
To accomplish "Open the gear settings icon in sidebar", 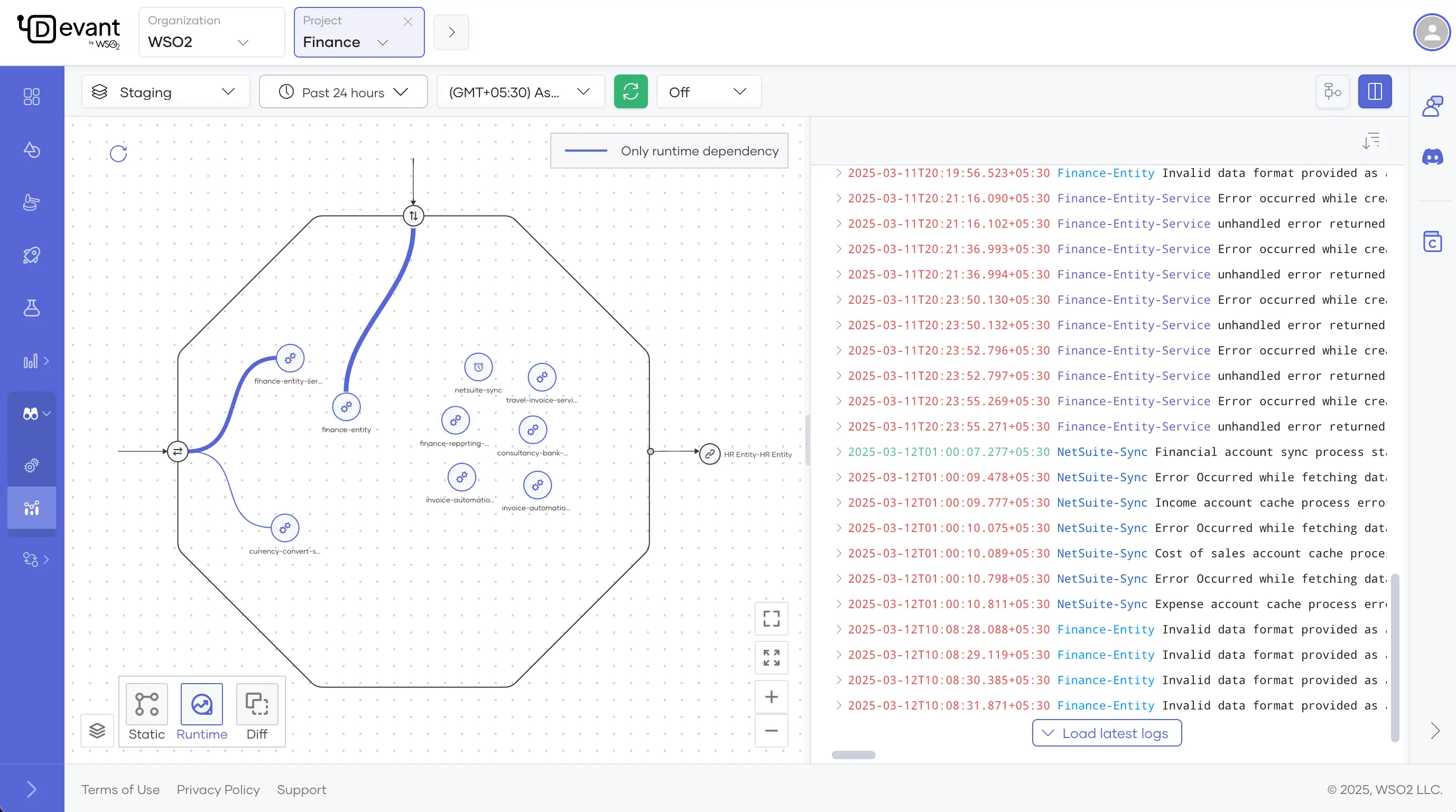I will pos(32,465).
